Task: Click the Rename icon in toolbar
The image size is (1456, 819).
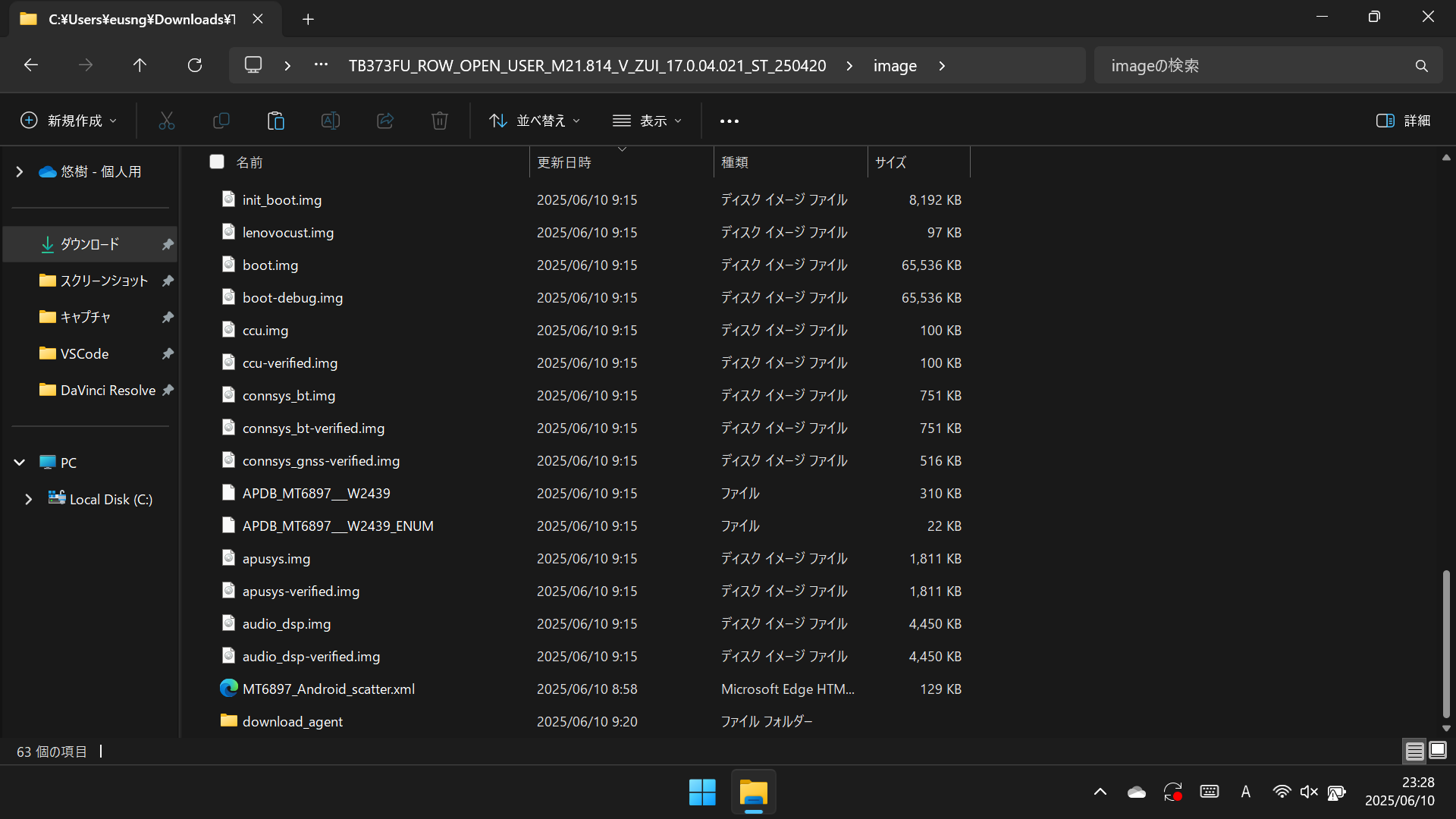Action: coord(330,121)
